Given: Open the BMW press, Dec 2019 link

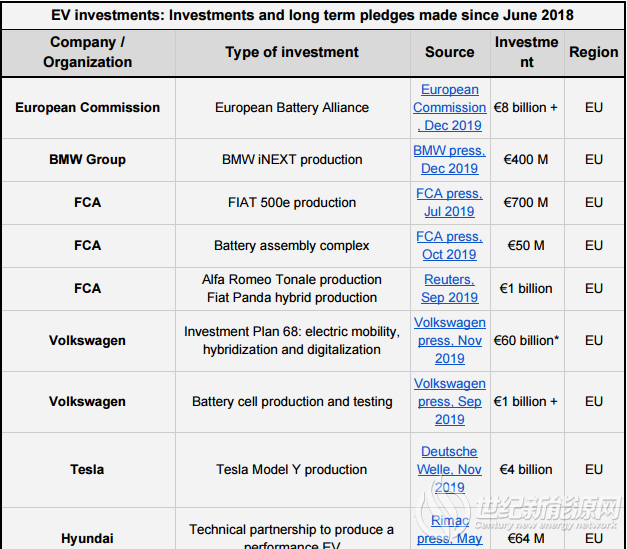Looking at the screenshot, I should 449,160.
